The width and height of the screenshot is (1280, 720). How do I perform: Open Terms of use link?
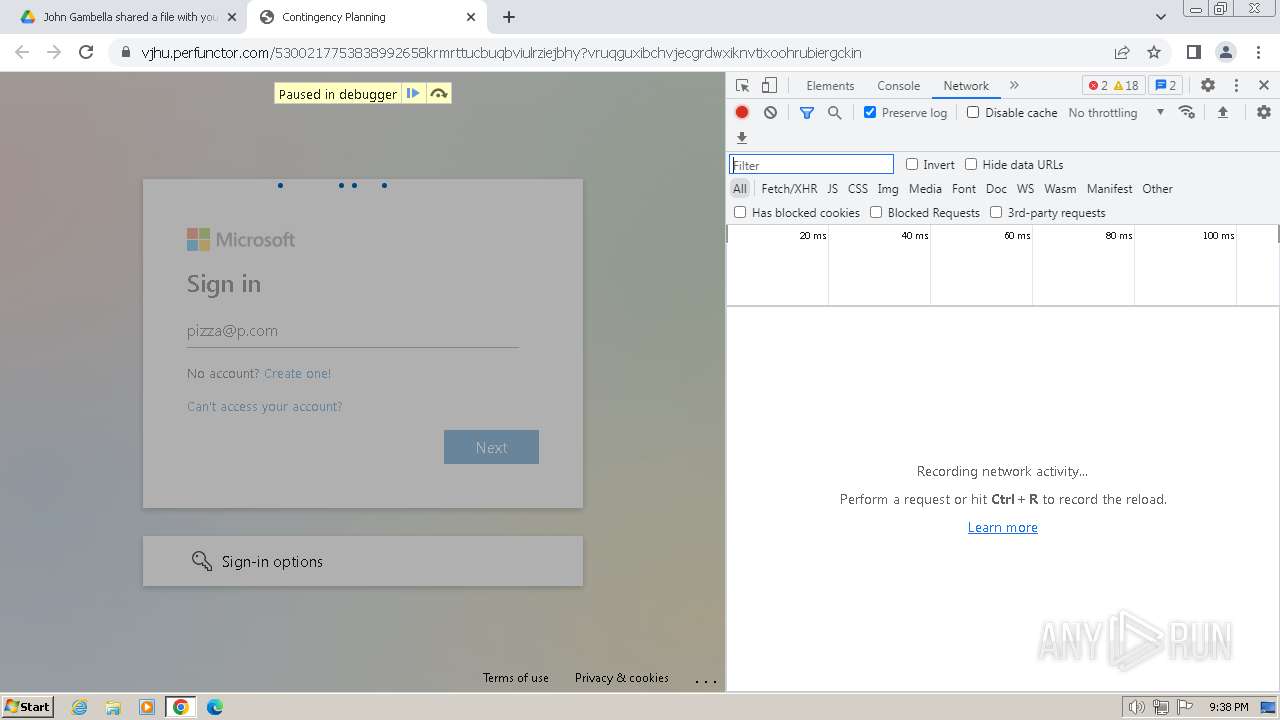(x=515, y=678)
